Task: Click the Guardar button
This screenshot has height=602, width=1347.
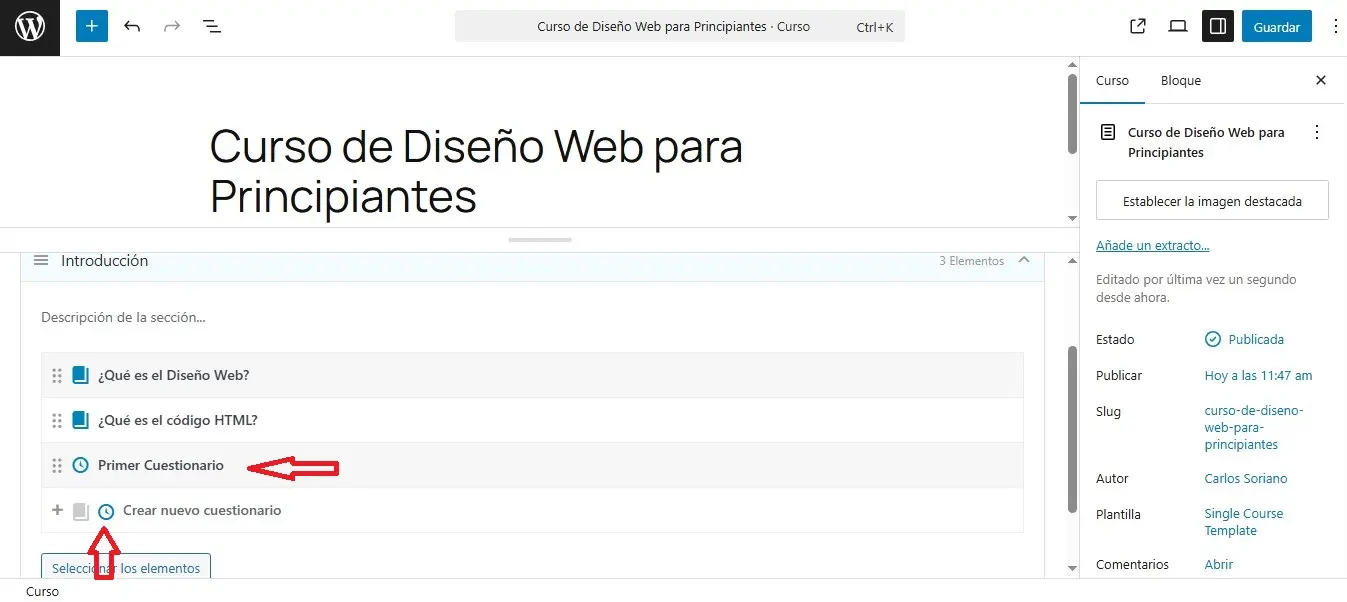Action: [x=1276, y=27]
